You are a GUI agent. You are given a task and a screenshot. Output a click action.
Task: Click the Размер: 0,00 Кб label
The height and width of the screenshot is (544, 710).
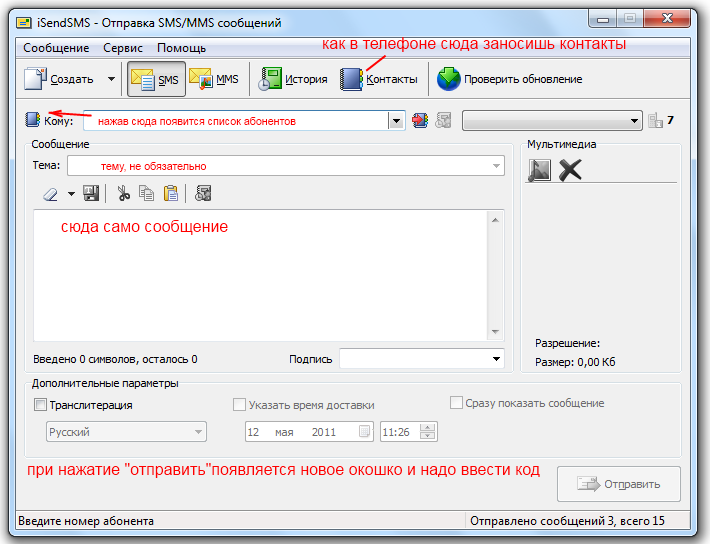(x=575, y=362)
